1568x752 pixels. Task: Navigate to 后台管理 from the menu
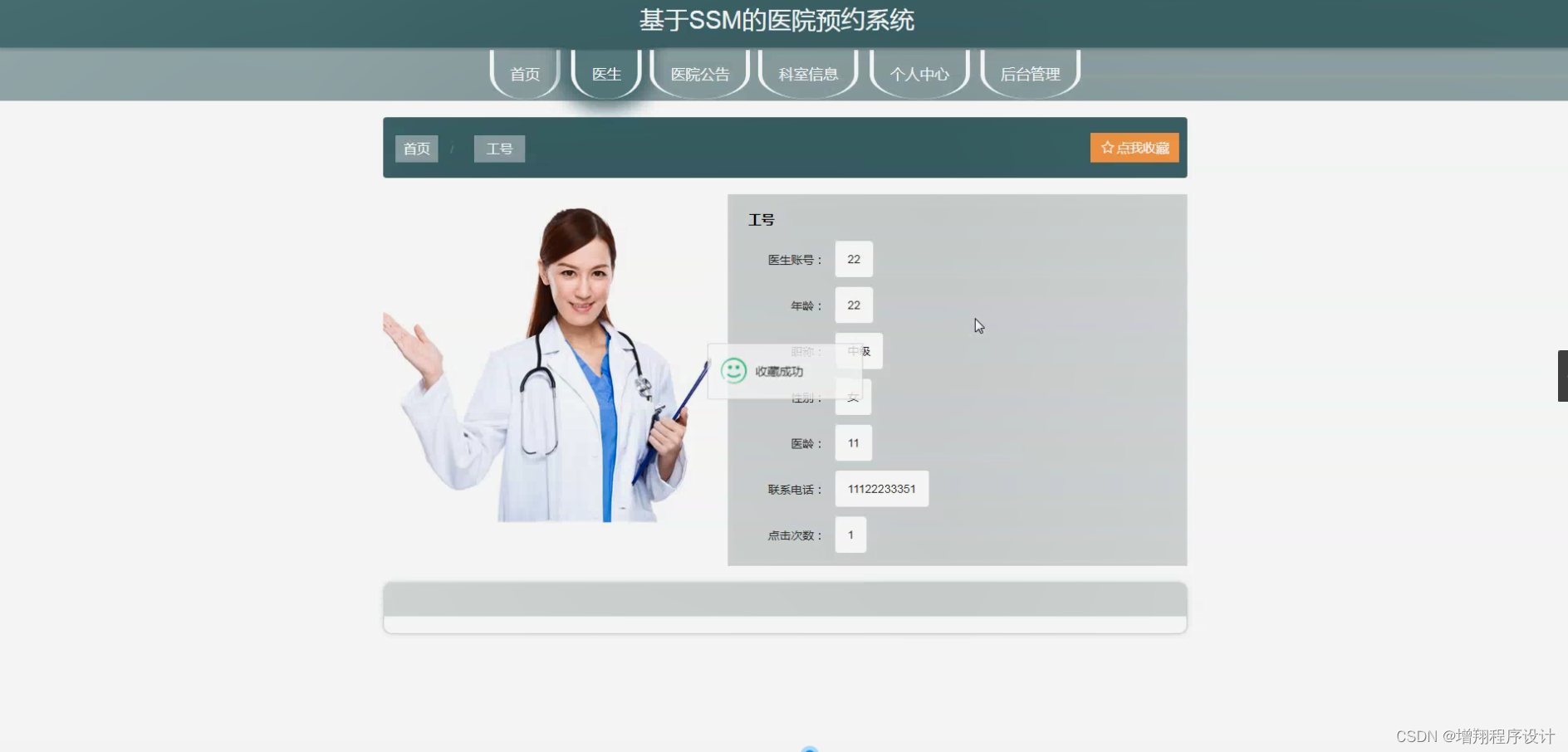[1031, 74]
